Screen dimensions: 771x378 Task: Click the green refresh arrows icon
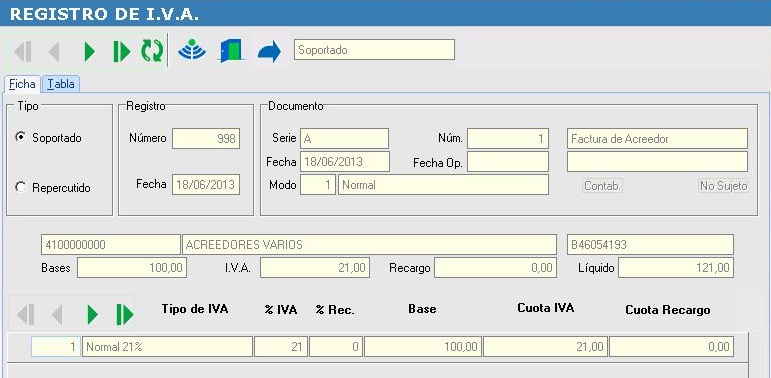point(152,51)
